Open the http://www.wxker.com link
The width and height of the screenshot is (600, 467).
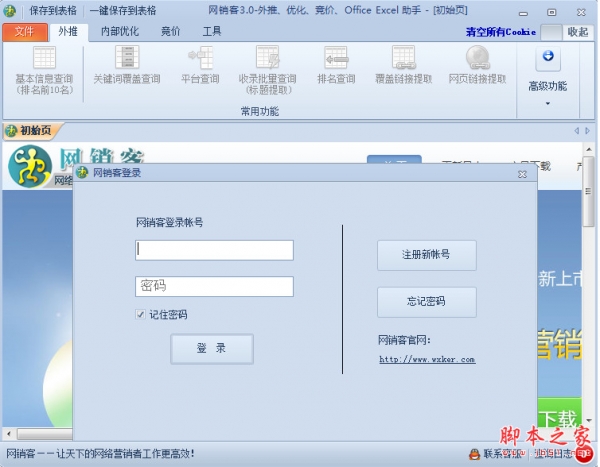click(427, 359)
